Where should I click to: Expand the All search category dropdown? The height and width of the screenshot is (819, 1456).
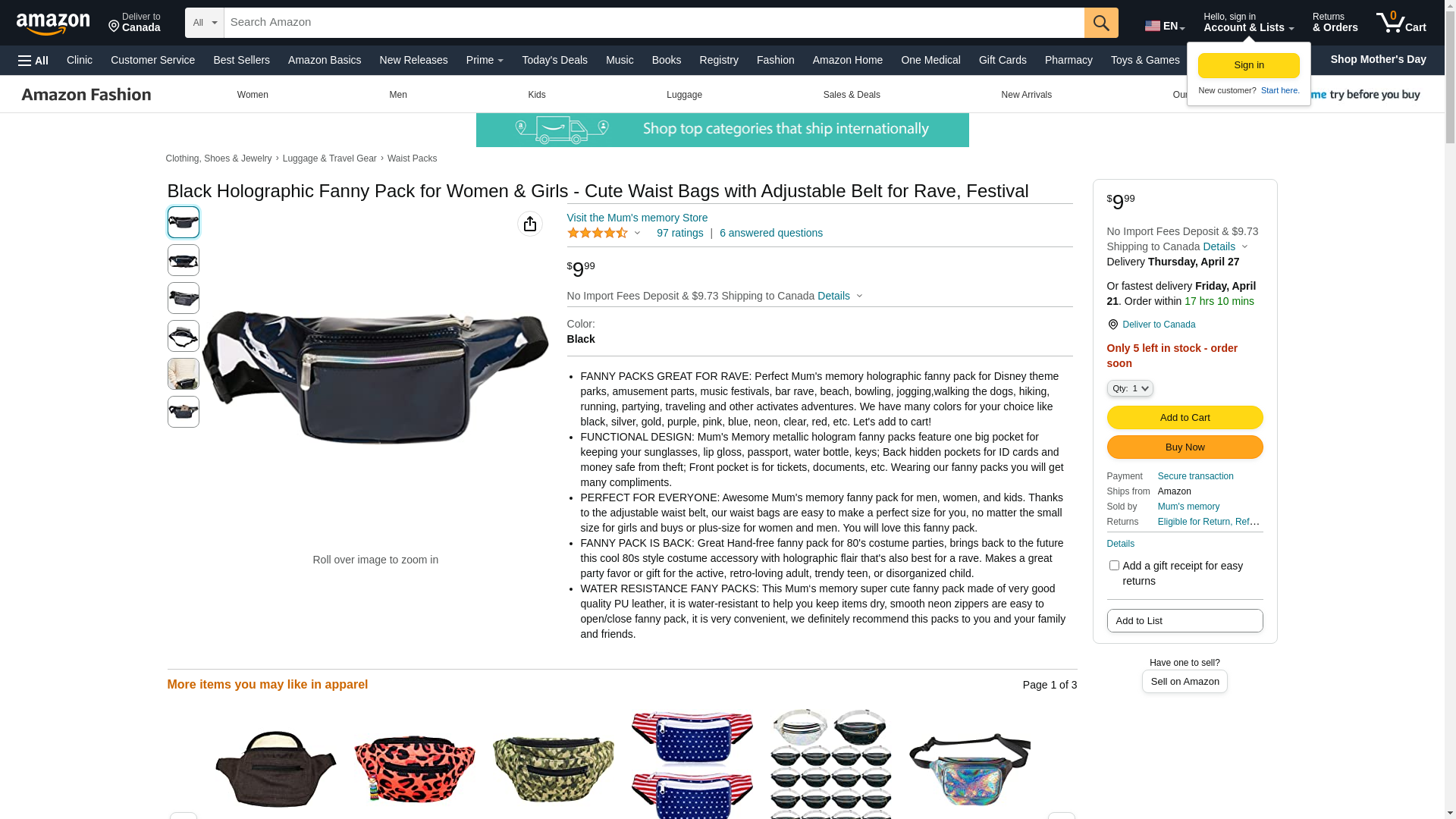[x=205, y=23]
